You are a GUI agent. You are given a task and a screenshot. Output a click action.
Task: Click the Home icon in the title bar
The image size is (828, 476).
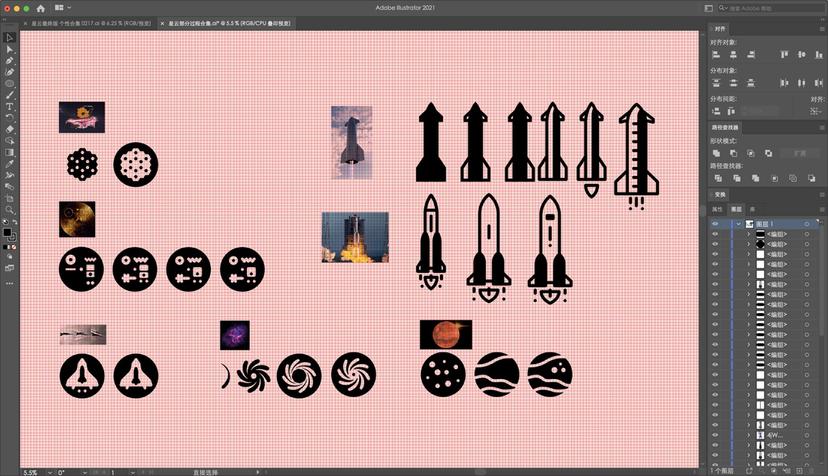pos(41,8)
